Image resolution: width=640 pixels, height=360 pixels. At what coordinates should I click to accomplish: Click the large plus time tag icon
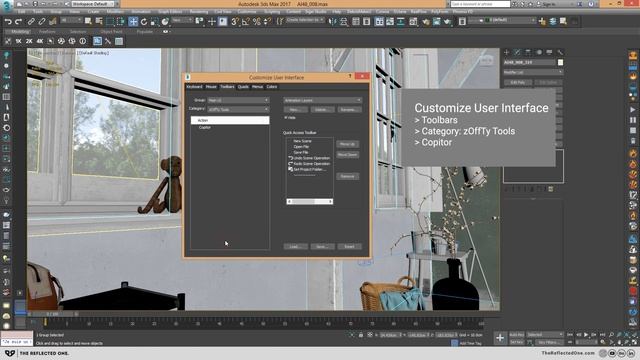pyautogui.click(x=500, y=338)
